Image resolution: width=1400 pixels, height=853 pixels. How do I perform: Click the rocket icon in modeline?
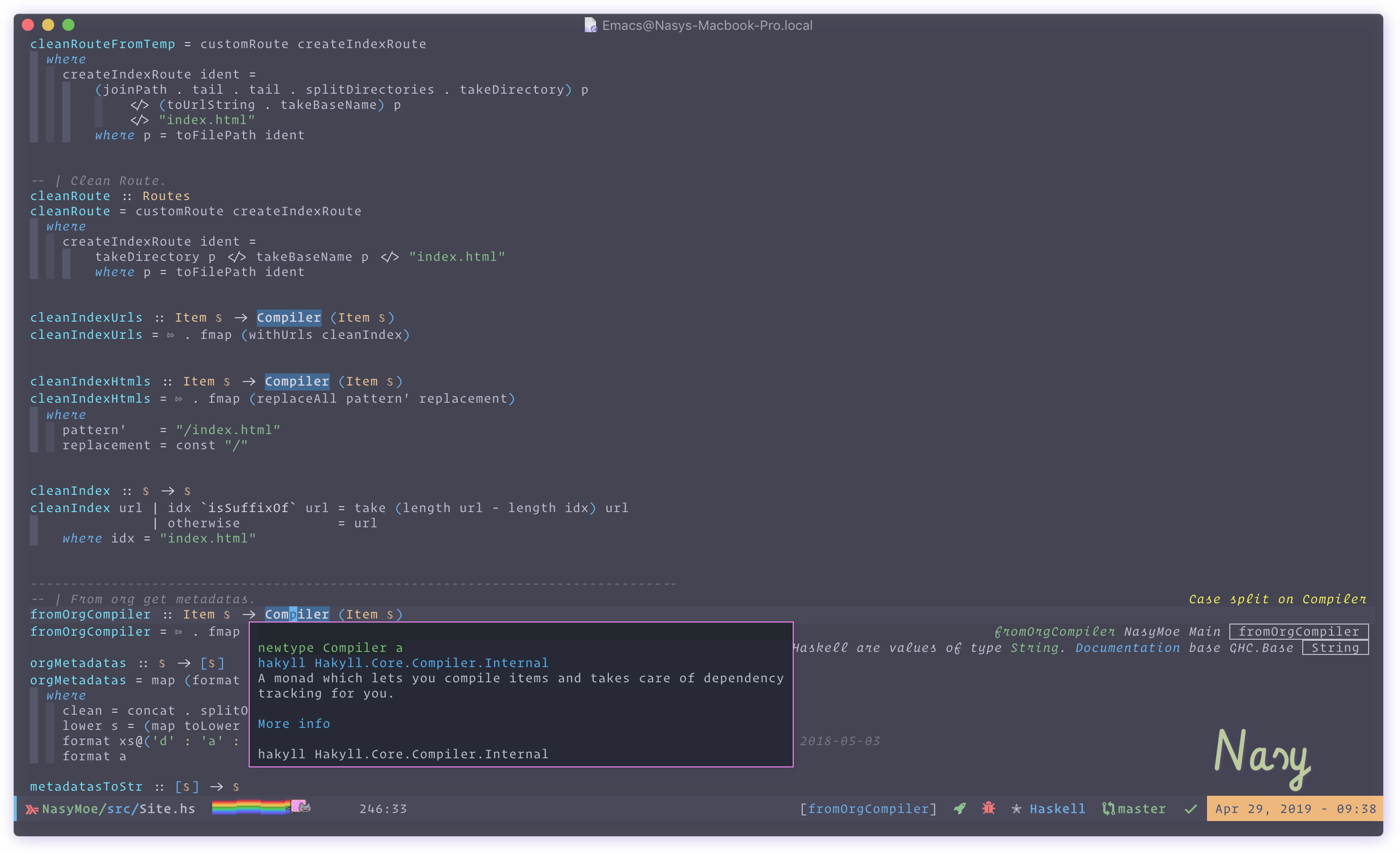click(x=960, y=808)
